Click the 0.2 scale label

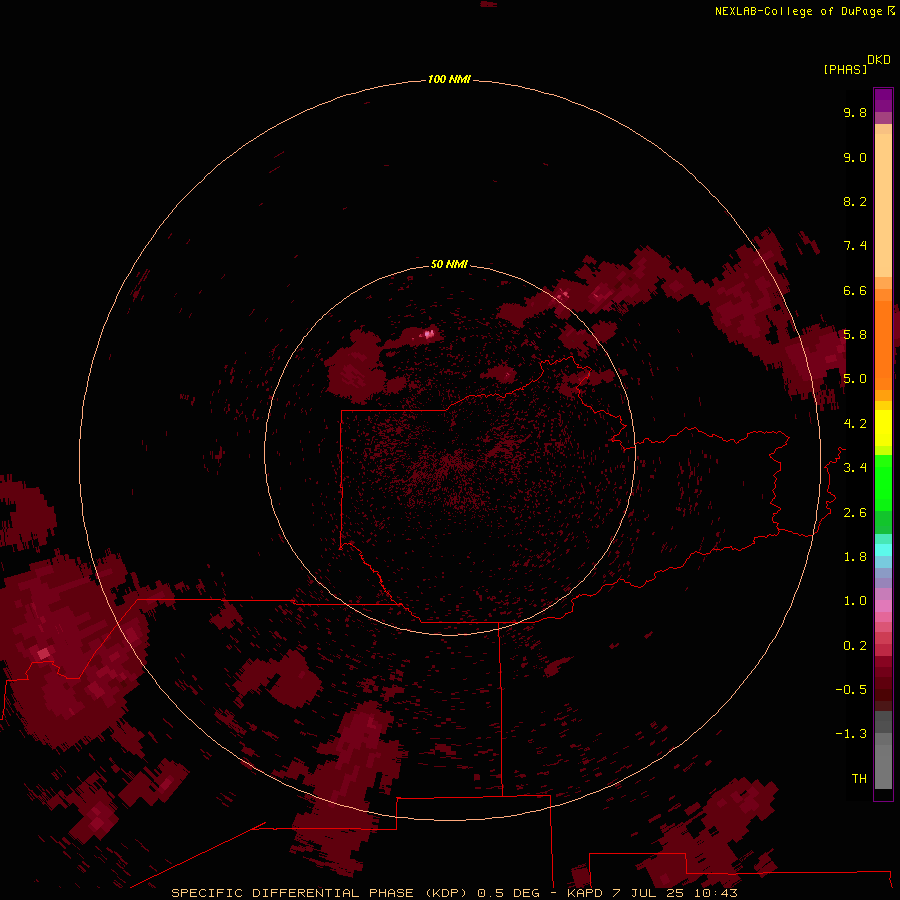[855, 646]
